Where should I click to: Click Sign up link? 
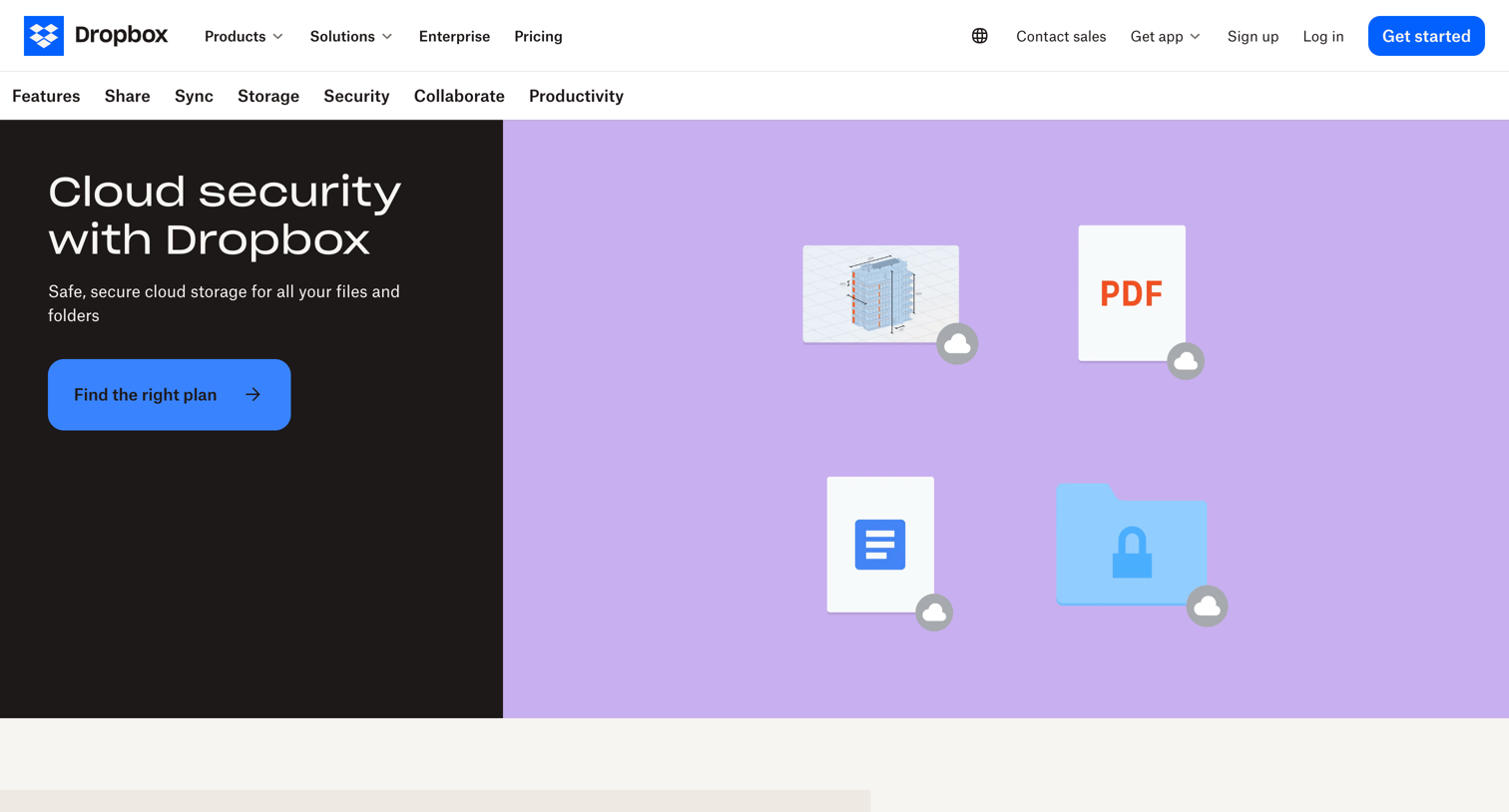1253,36
